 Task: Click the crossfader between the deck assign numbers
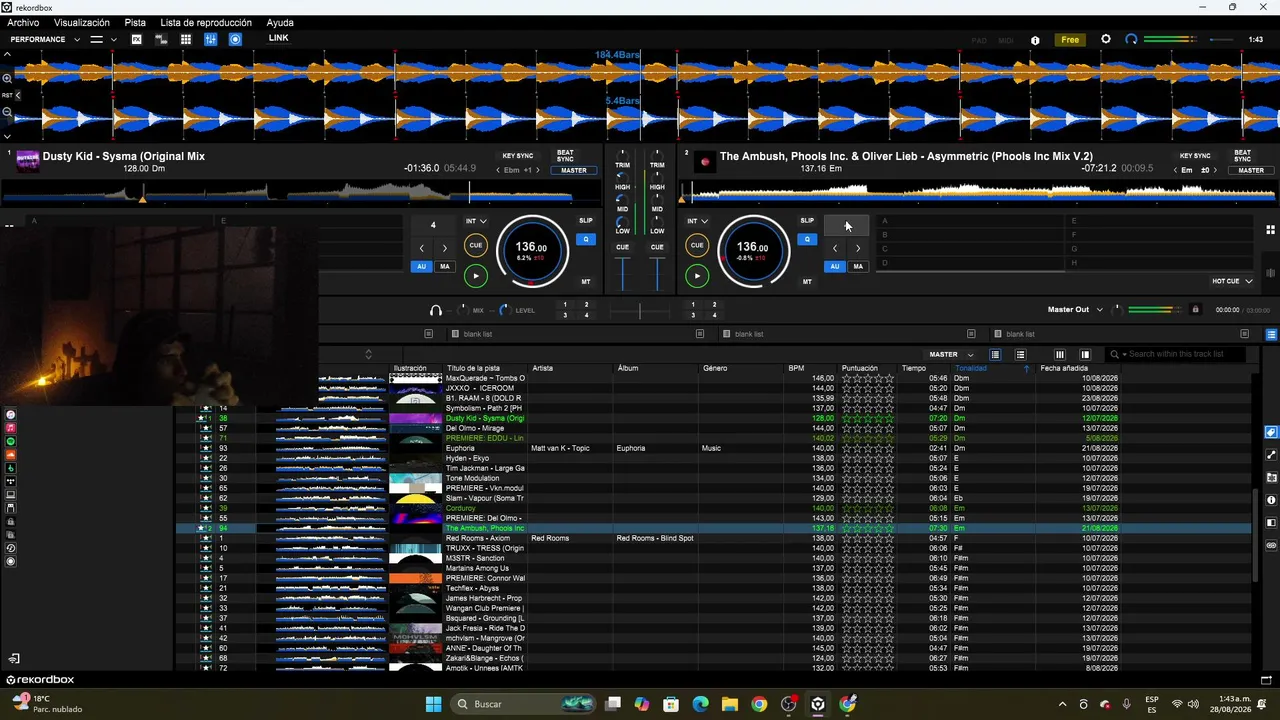(640, 311)
